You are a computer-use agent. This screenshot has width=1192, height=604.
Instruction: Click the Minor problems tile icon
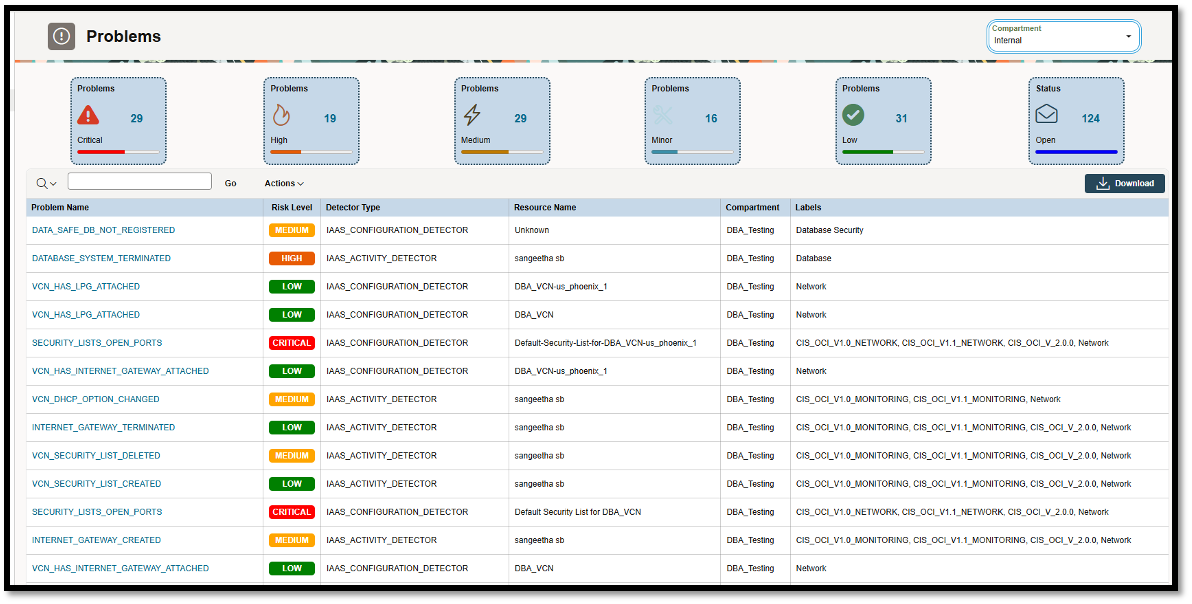coord(662,116)
